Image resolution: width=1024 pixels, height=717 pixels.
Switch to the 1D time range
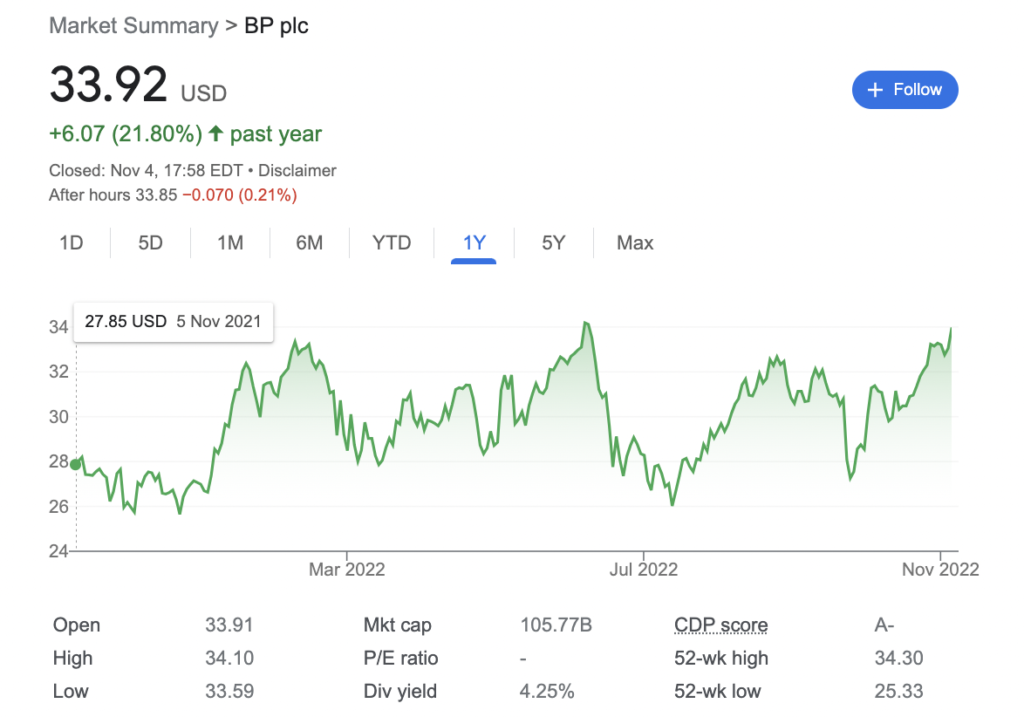pos(71,243)
